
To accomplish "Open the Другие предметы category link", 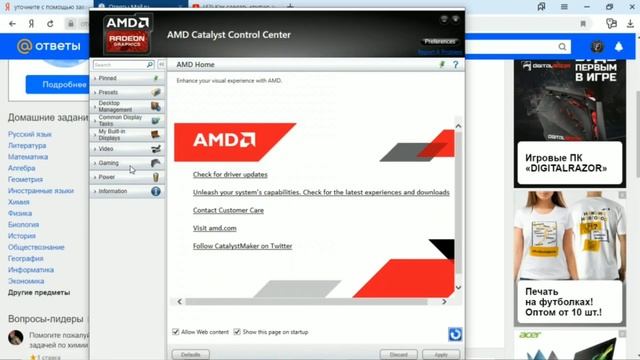I will pos(39,293).
